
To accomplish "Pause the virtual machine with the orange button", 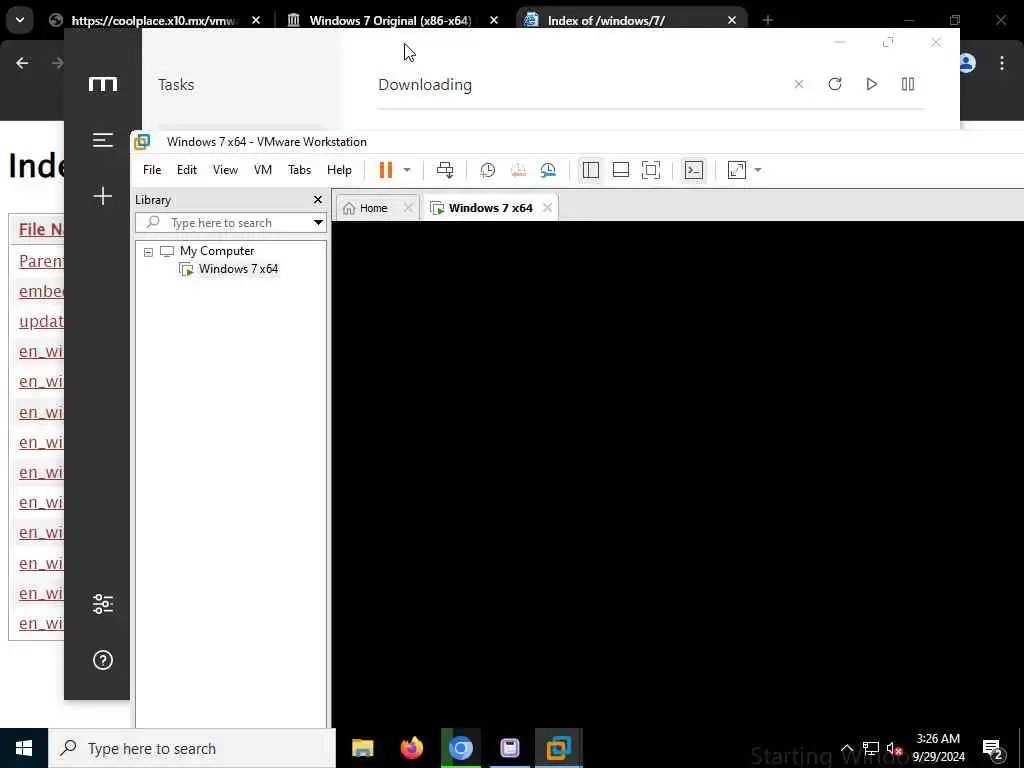I will (385, 170).
